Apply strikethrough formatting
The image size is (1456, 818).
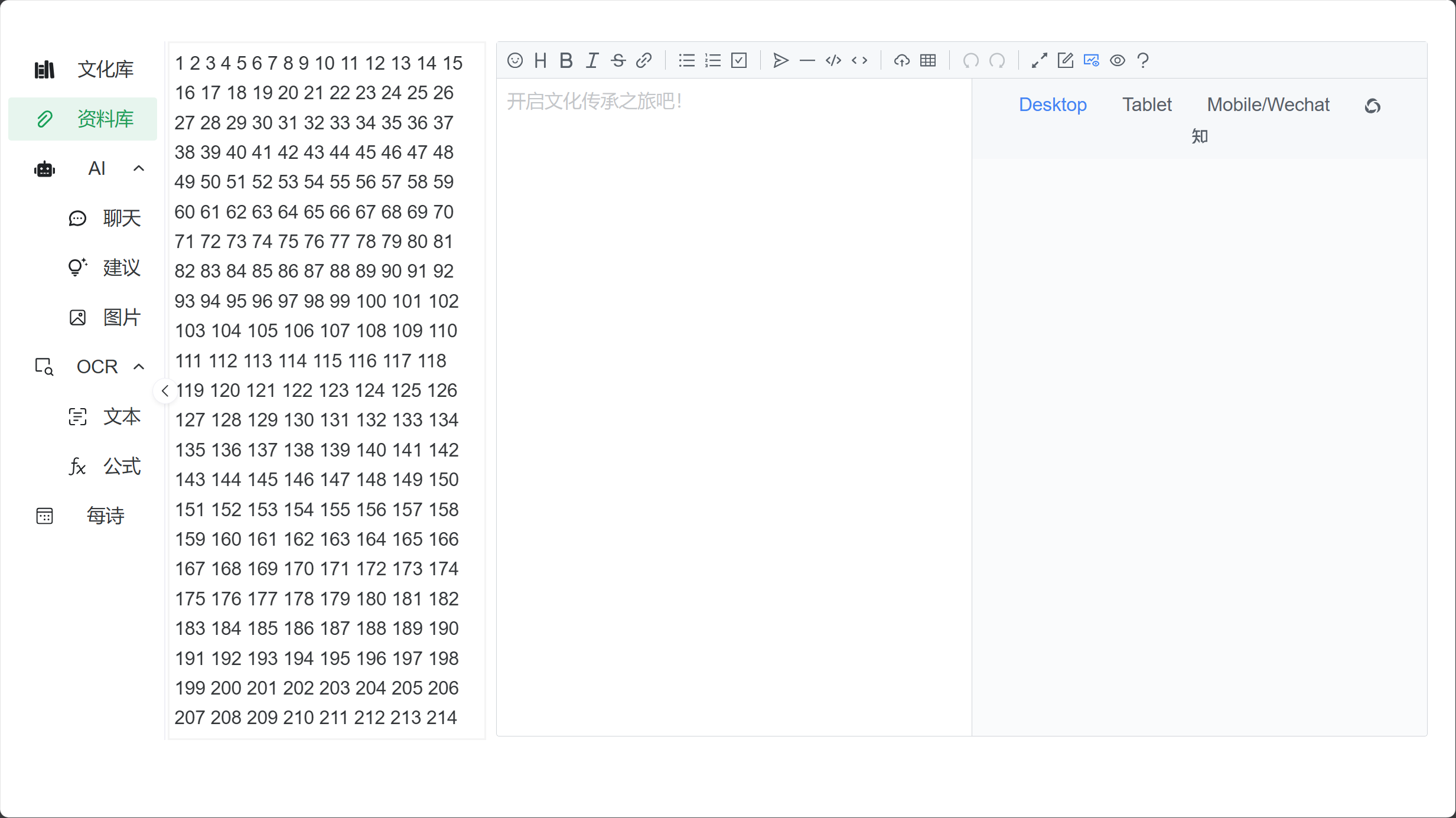tap(618, 61)
